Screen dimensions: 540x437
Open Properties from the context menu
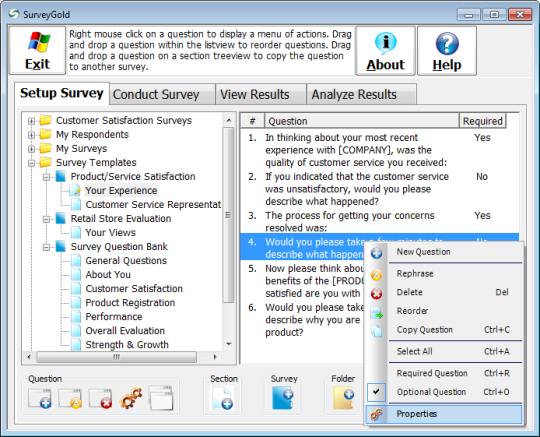444,414
